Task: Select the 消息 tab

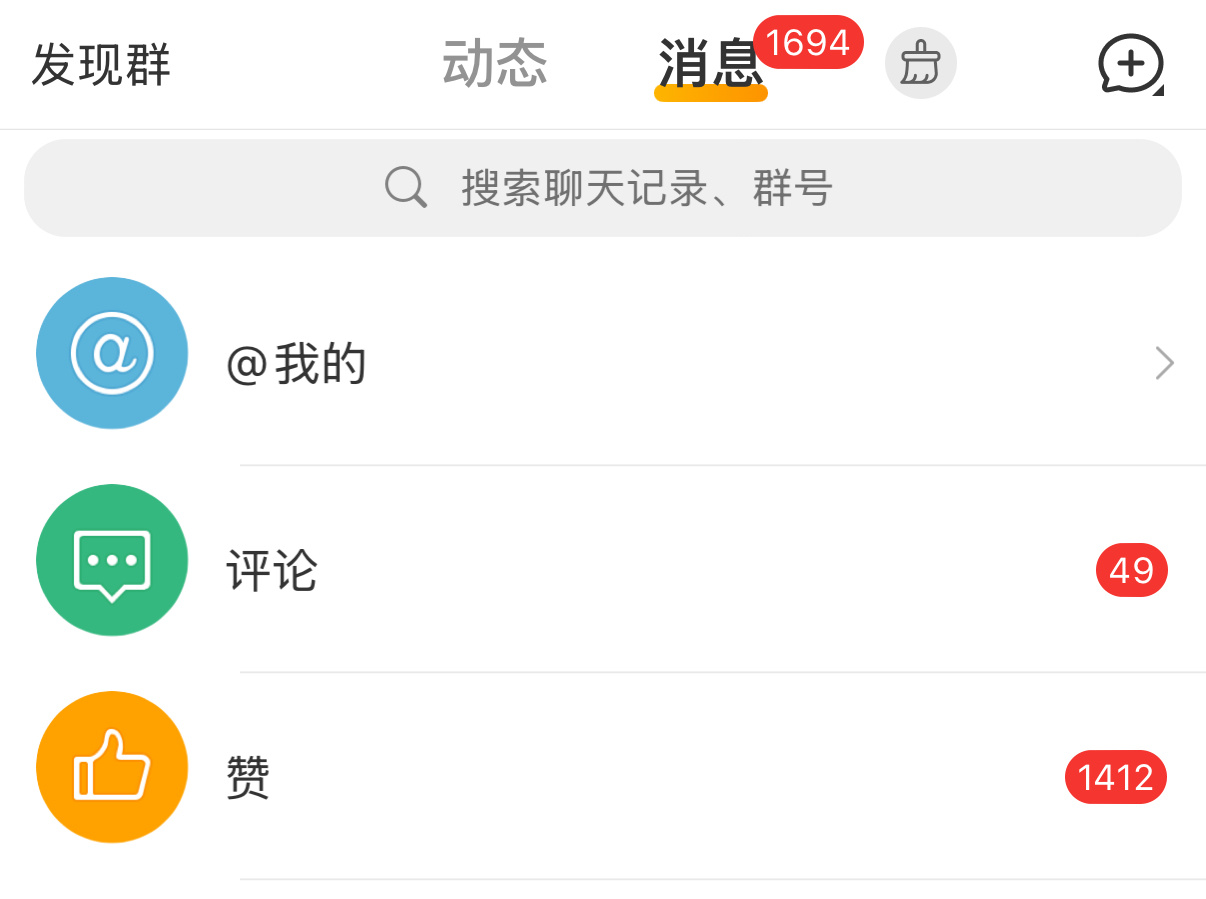Action: [x=710, y=64]
